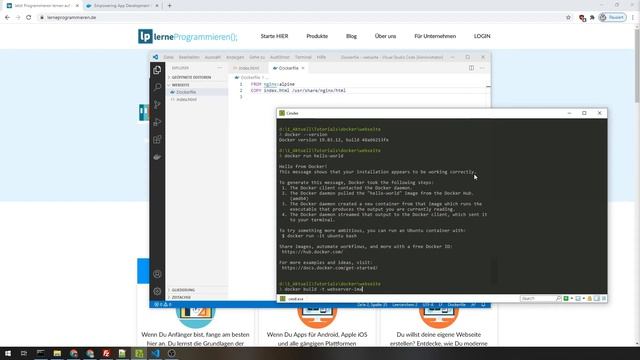The image size is (640, 360).
Task: Open the Extensions view in VS Code
Action: click(157, 140)
